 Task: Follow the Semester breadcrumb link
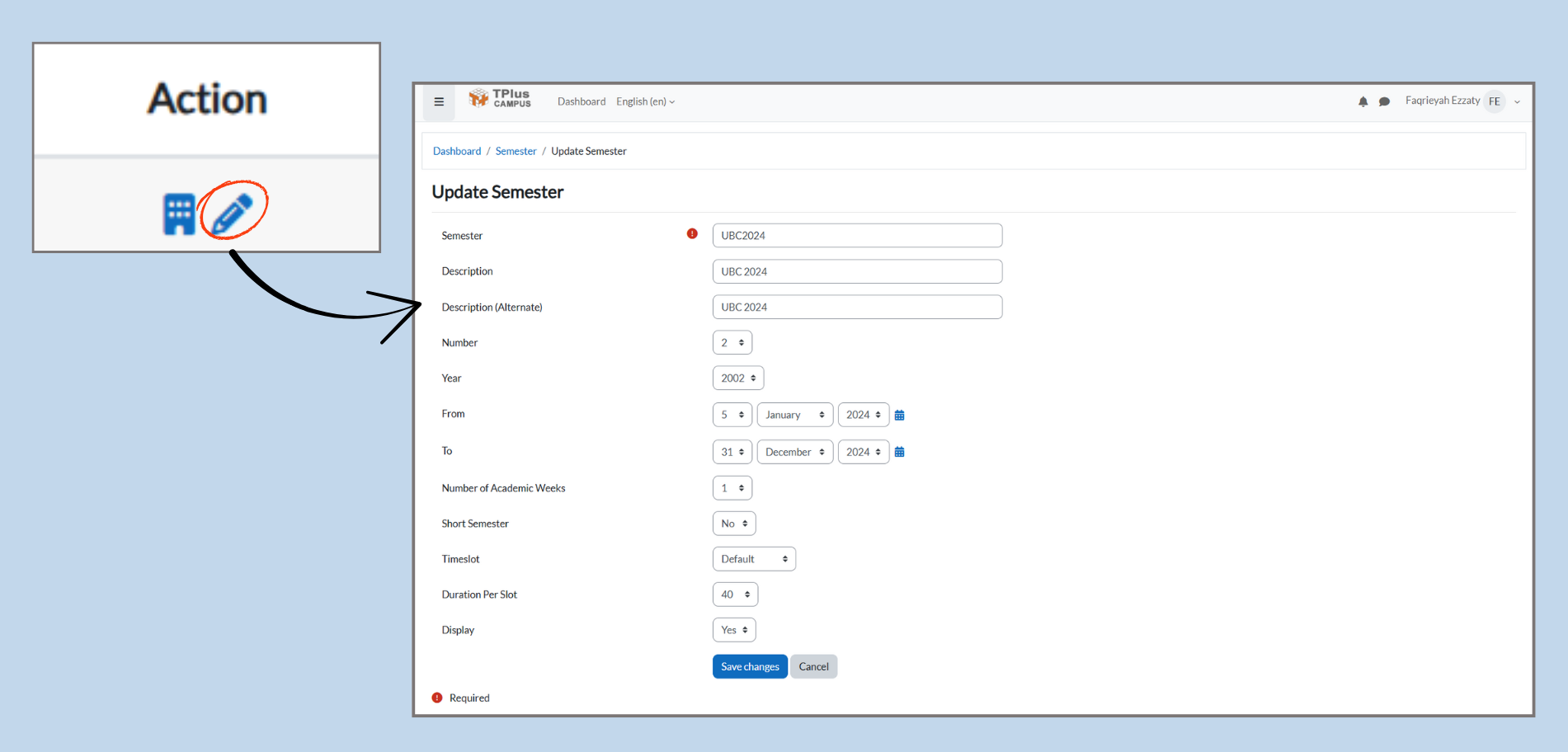516,152
